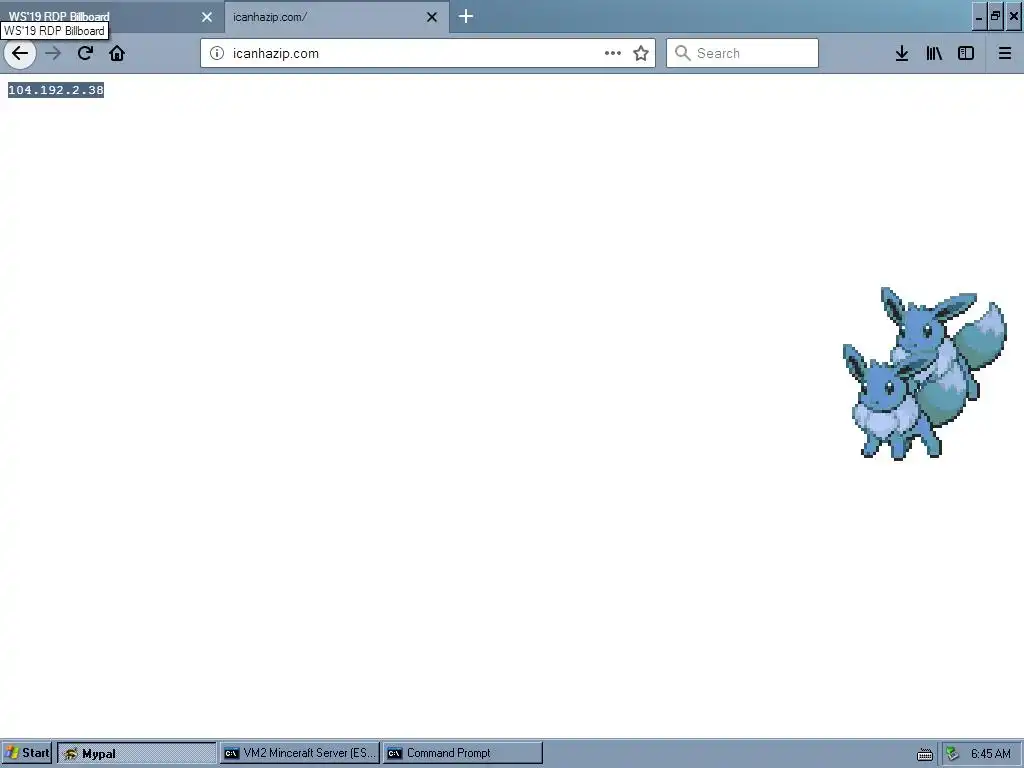This screenshot has height=768, width=1024.
Task: Minimize the browser window
Action: [x=979, y=17]
